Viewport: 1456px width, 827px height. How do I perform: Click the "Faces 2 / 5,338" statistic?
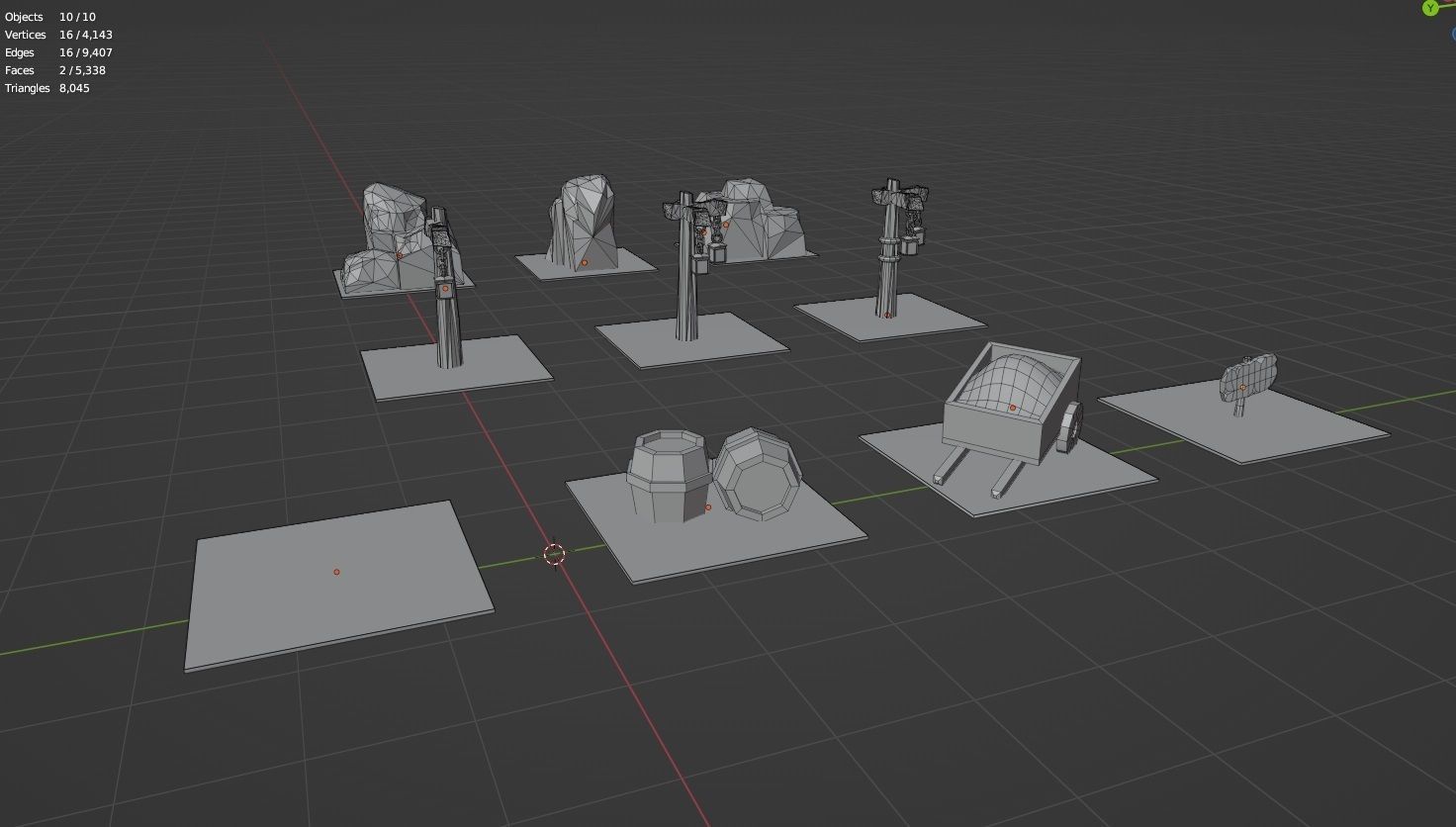[54, 70]
